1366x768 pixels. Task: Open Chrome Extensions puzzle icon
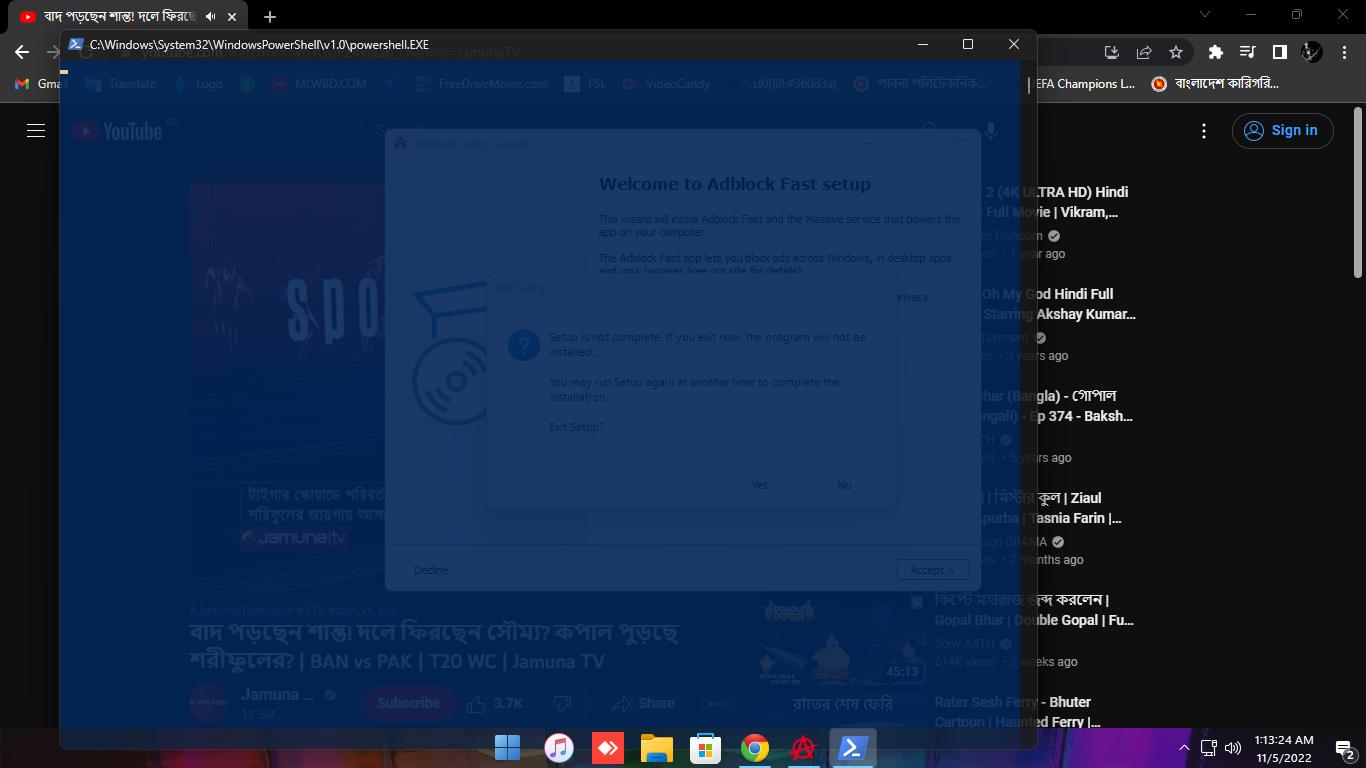[1215, 52]
